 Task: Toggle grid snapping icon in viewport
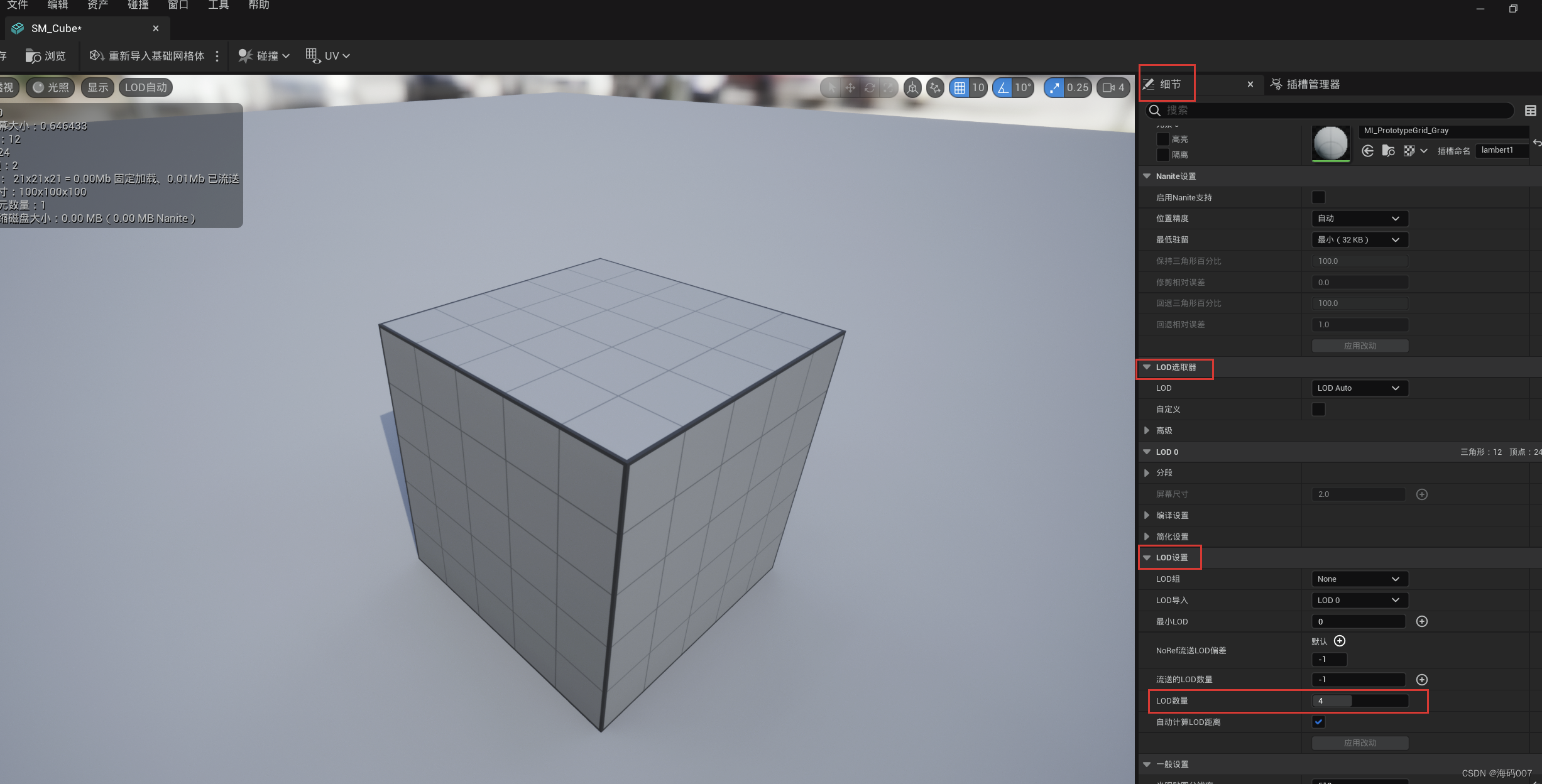[960, 88]
